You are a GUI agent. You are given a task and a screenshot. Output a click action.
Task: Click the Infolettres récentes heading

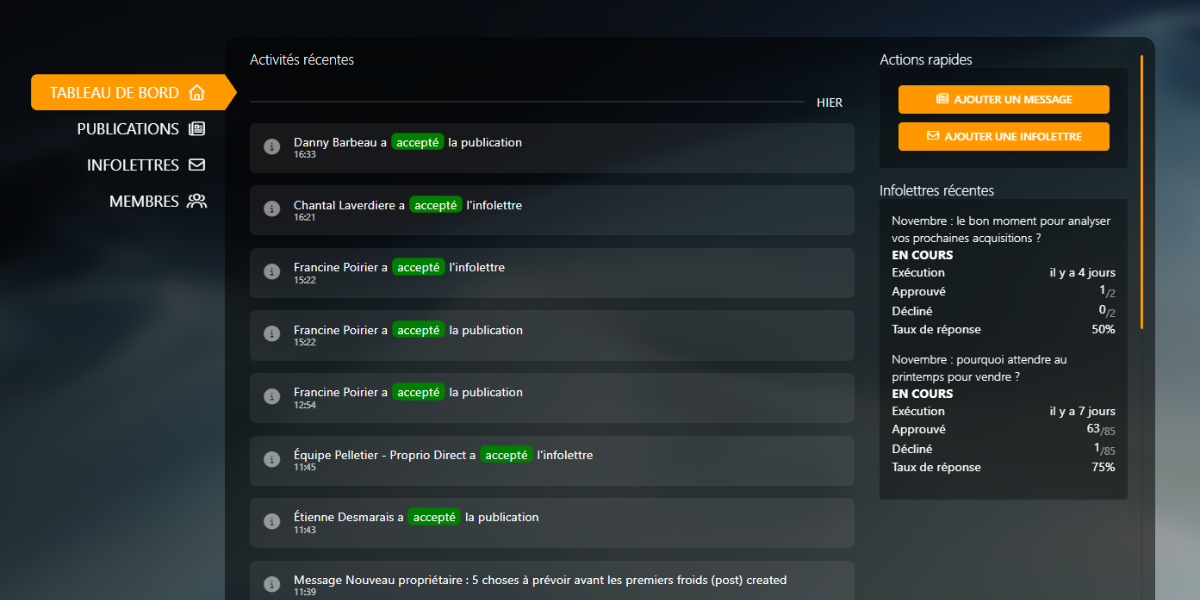(x=937, y=190)
